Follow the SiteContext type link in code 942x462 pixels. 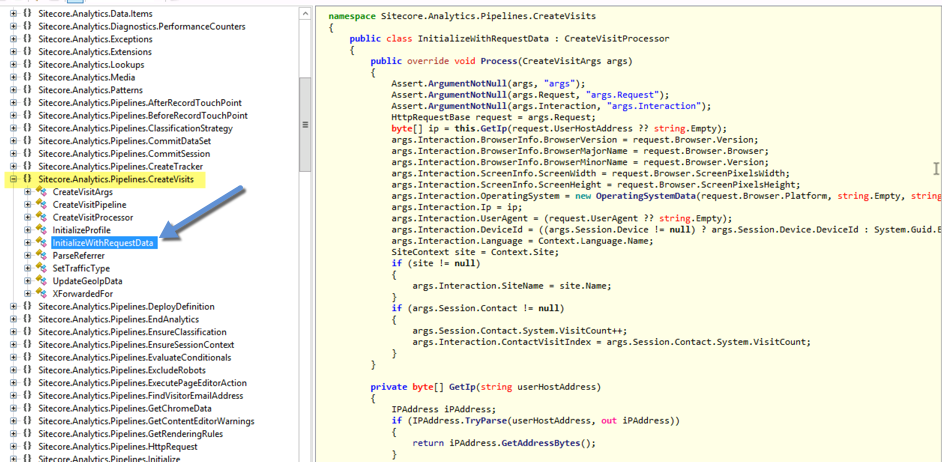tap(420, 252)
